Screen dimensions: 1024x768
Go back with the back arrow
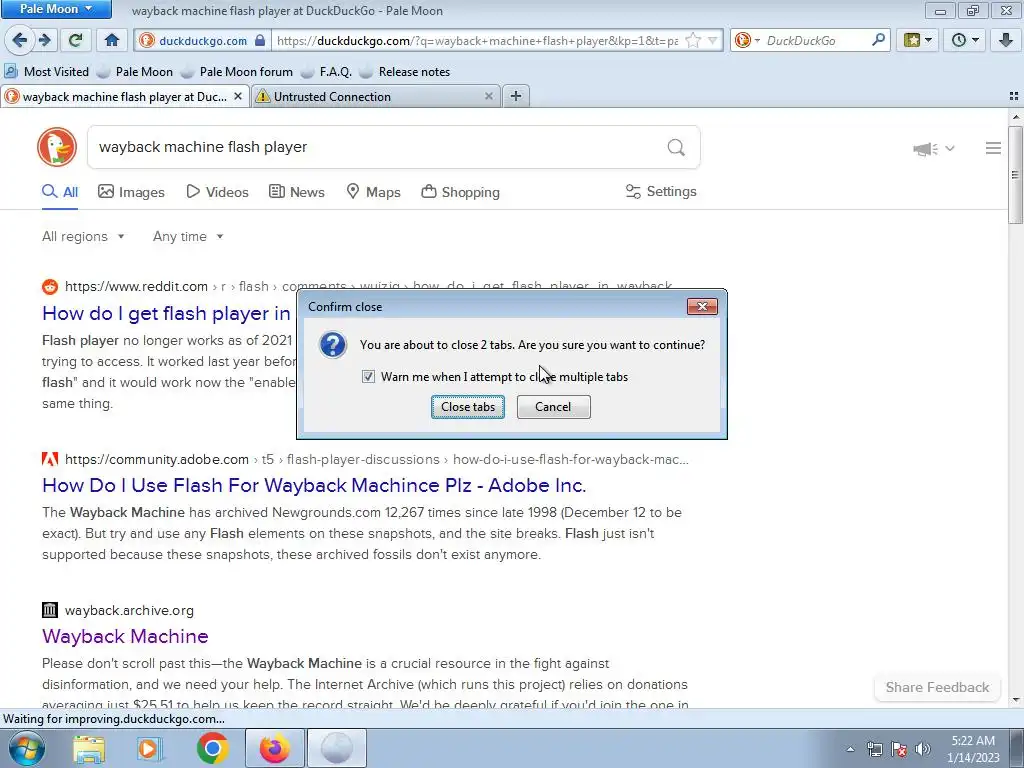pyautogui.click(x=19, y=40)
